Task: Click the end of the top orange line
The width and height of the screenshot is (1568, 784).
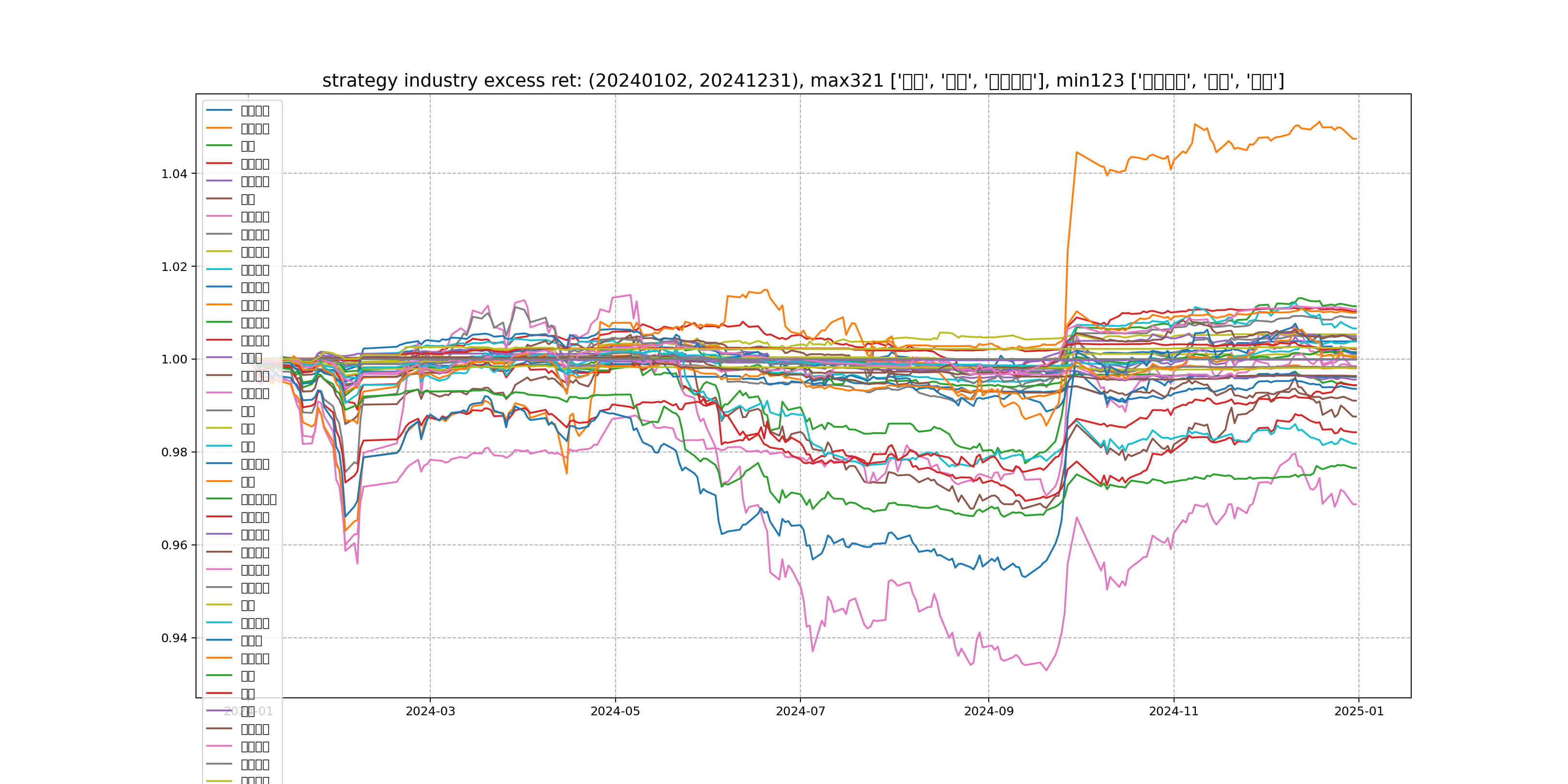Action: pyautogui.click(x=1356, y=139)
